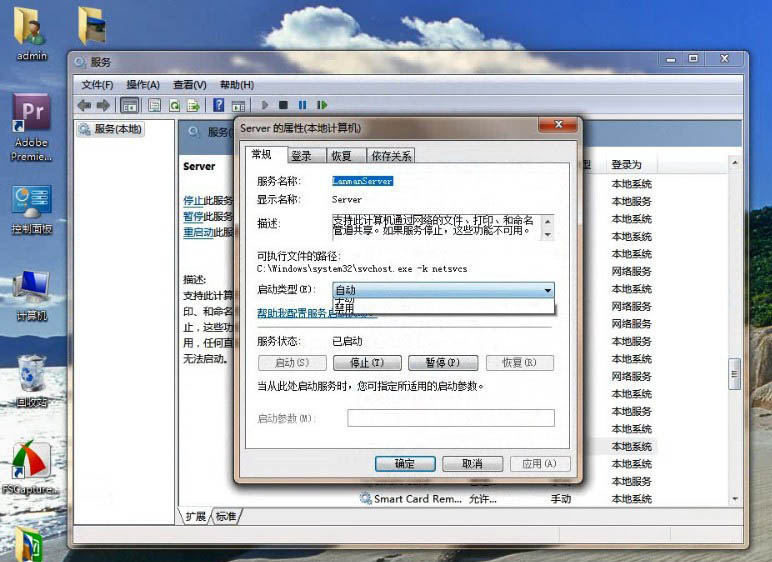
Task: Click the highlighted LanmanServer service name
Action: (x=362, y=181)
